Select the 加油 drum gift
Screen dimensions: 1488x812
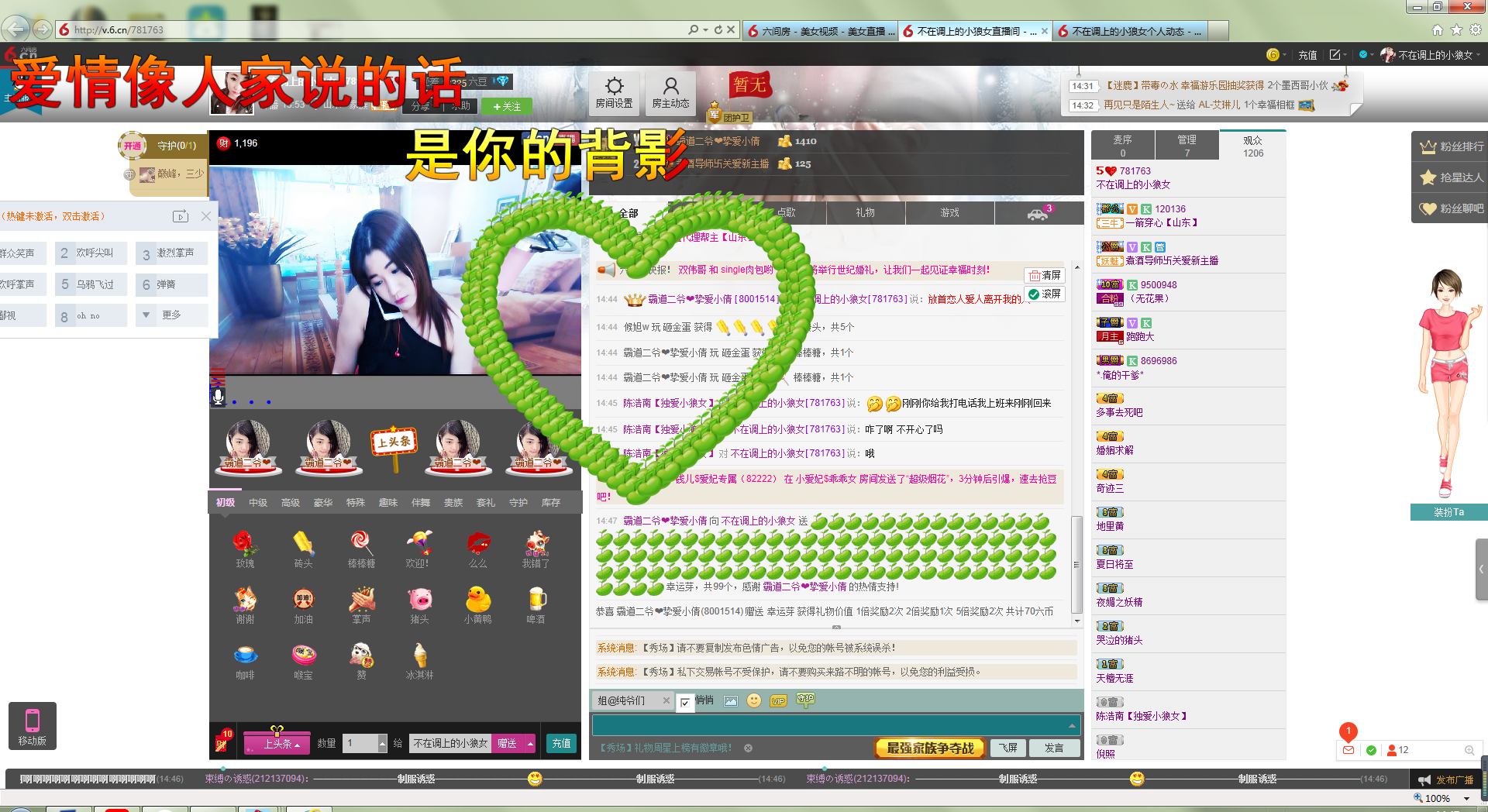303,605
